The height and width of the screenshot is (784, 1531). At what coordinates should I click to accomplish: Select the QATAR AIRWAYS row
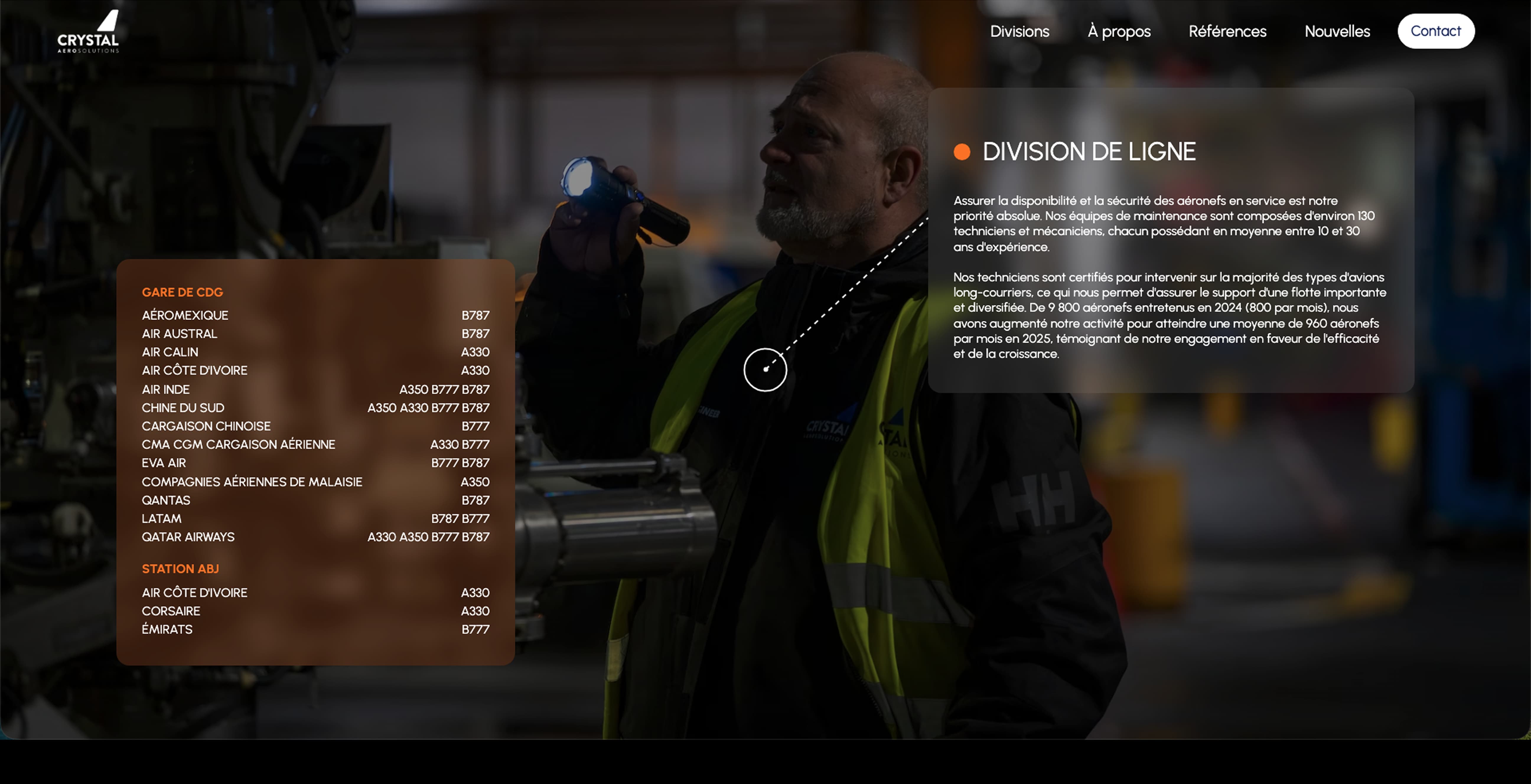point(316,538)
